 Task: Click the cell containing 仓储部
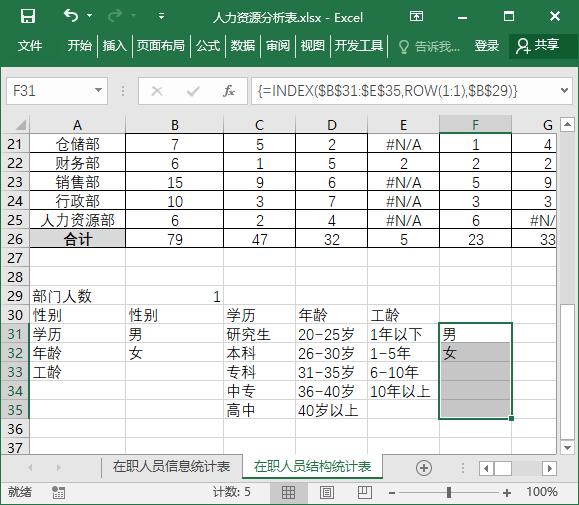click(x=78, y=144)
